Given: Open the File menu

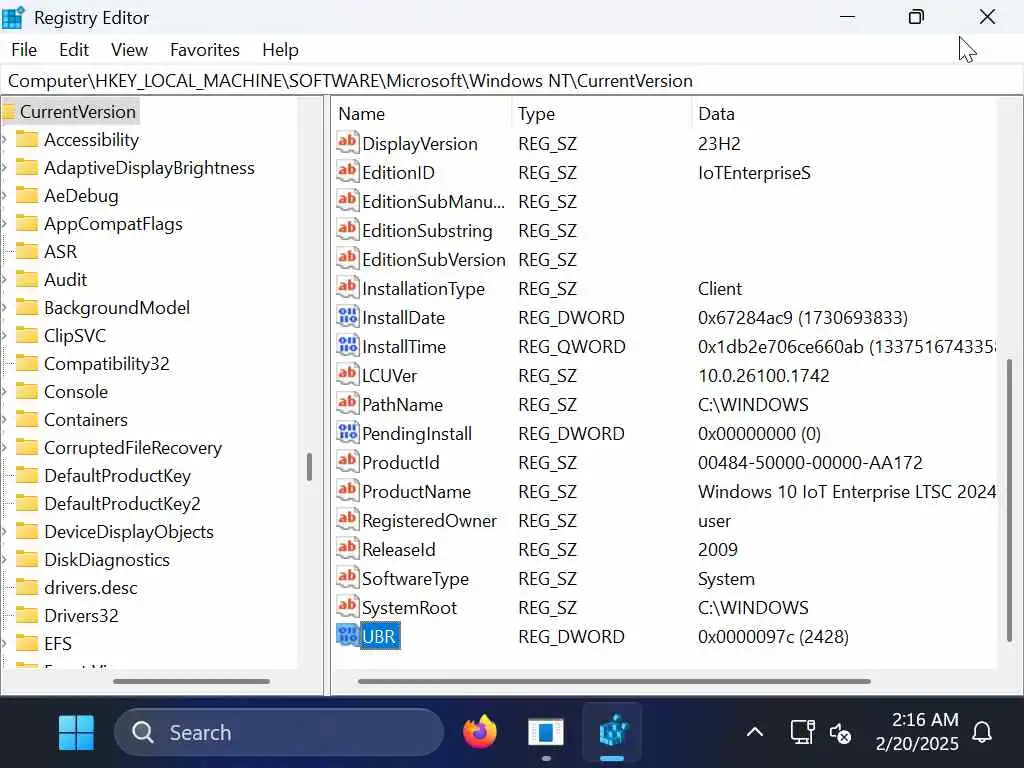Looking at the screenshot, I should (x=24, y=50).
